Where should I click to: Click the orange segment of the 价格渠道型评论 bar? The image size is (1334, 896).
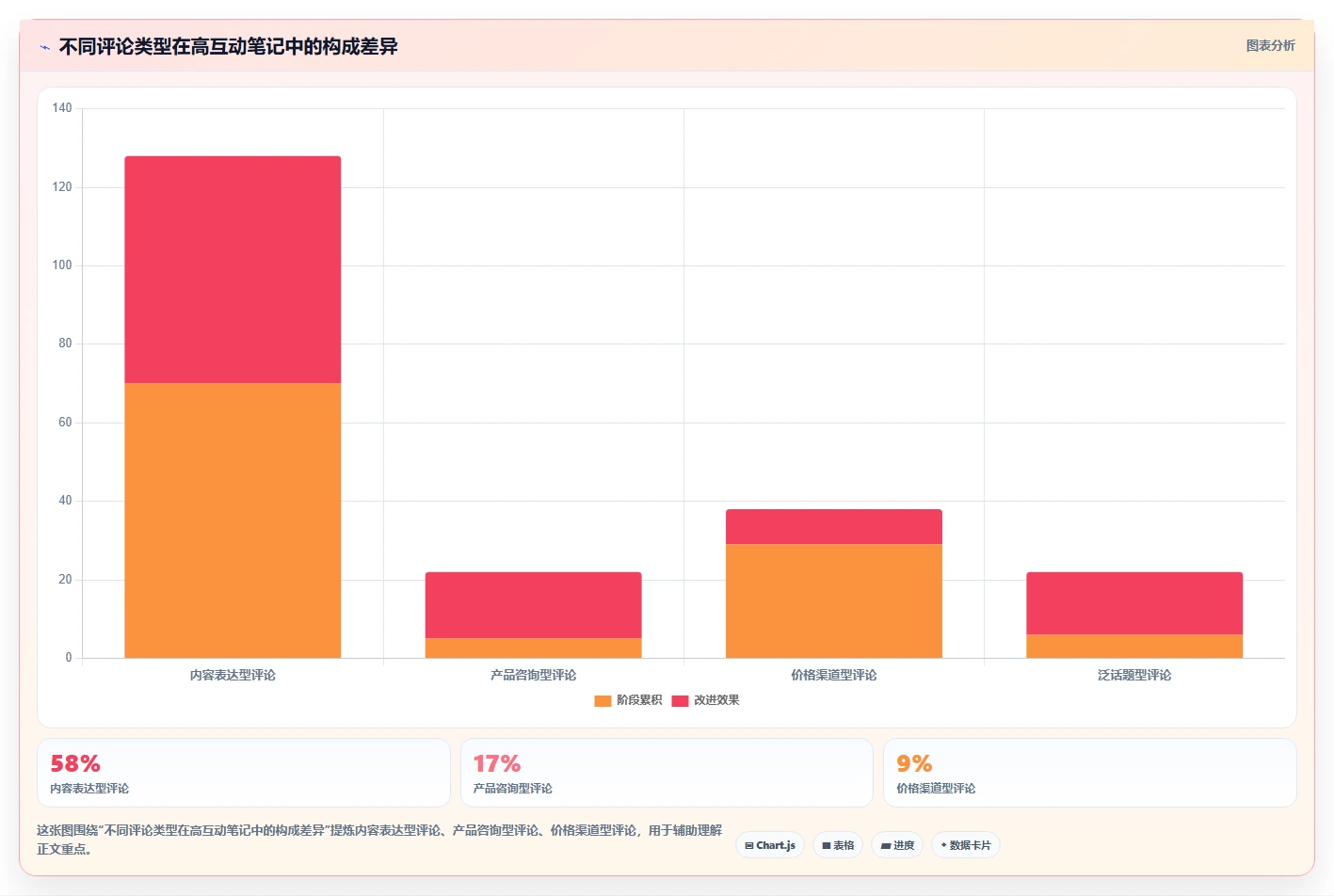point(833,600)
